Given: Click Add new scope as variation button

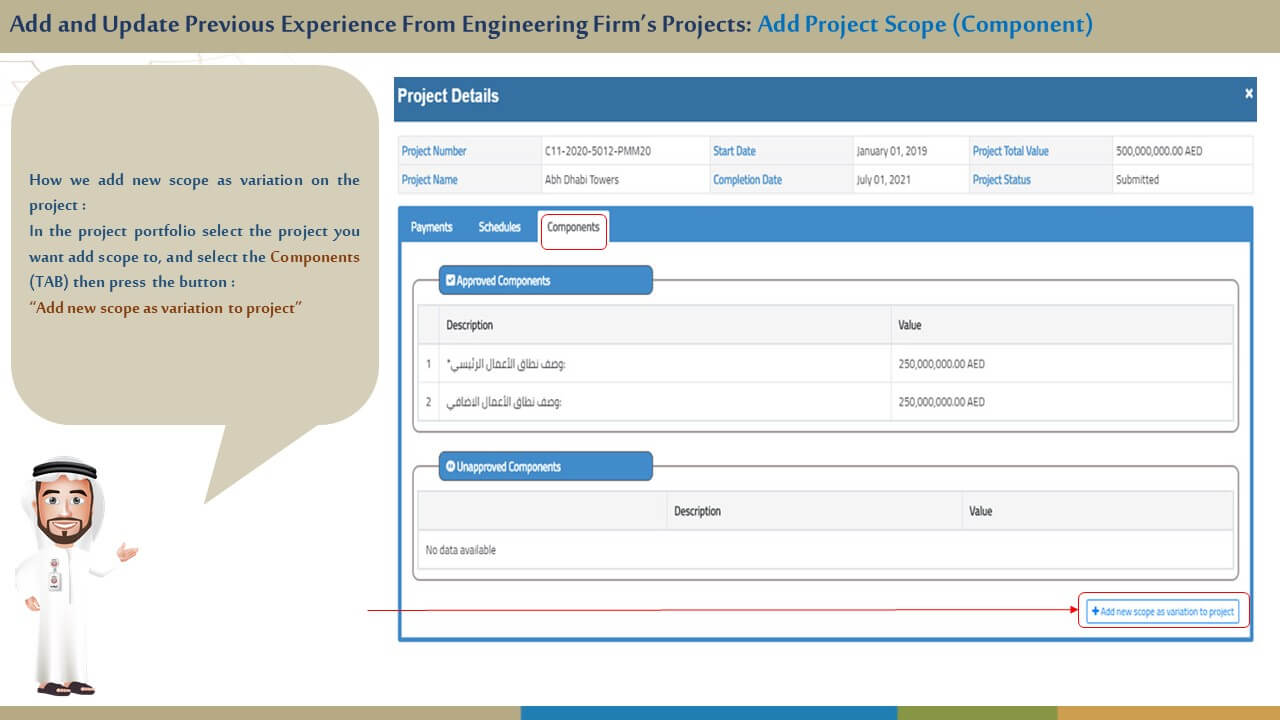Looking at the screenshot, I should (x=1162, y=611).
